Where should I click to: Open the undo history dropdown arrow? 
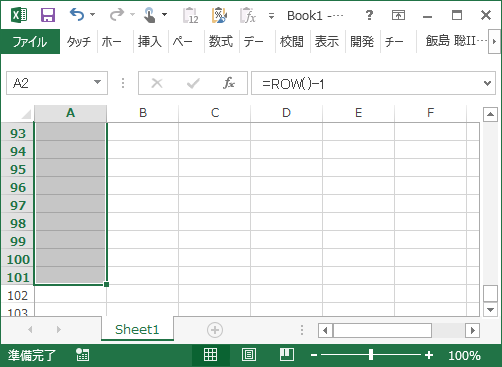[93, 15]
